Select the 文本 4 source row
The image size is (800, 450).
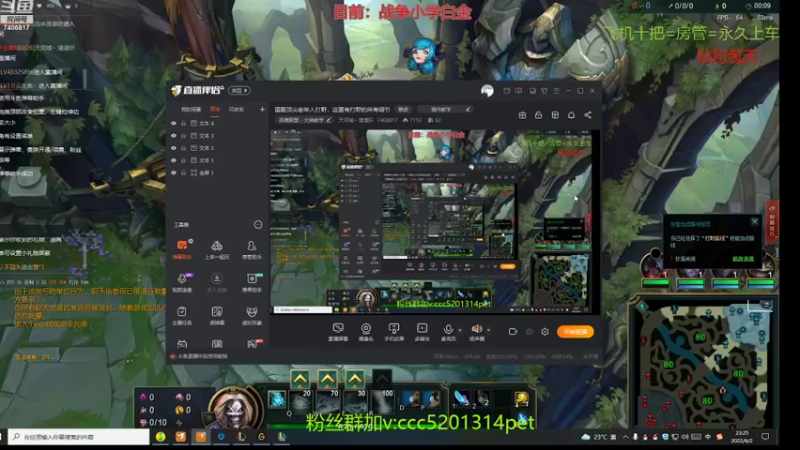218,123
